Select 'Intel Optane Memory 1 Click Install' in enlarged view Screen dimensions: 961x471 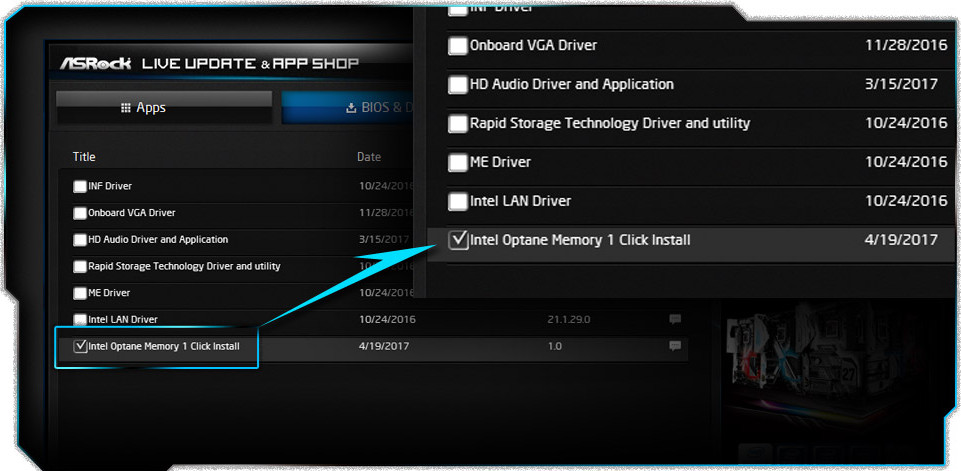pyautogui.click(x=580, y=240)
